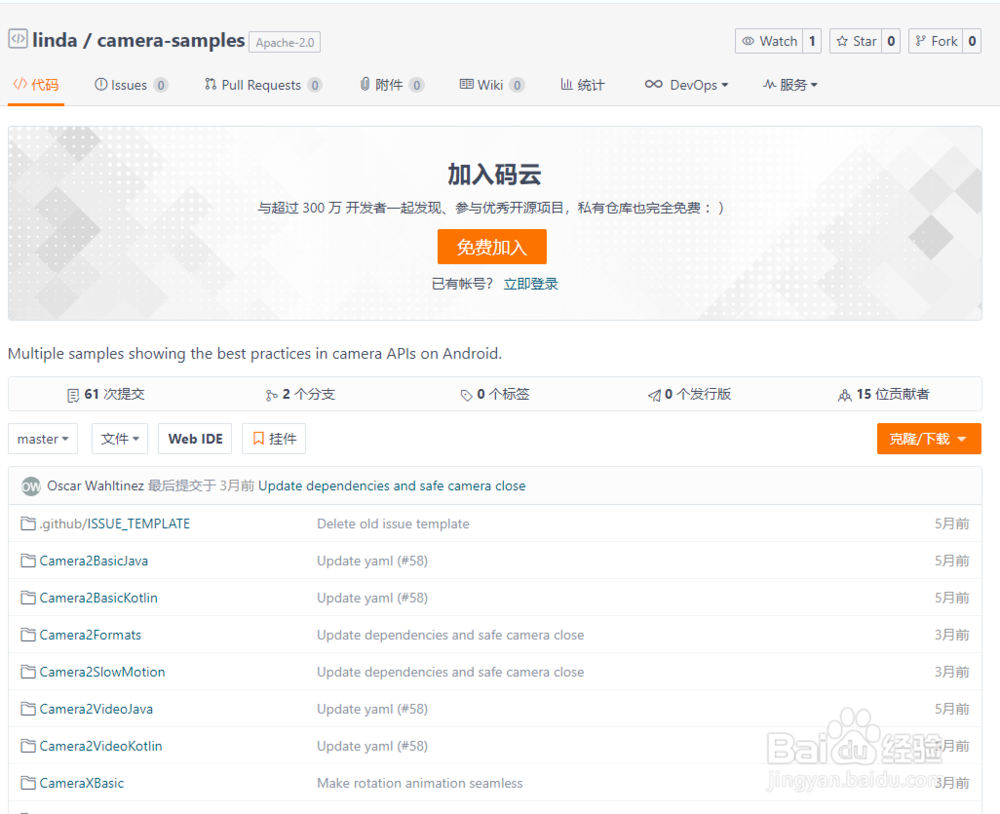Screen dimensions: 1000x814
Task: Click the Camera2BasicKotlin folder icon
Action: (28, 598)
